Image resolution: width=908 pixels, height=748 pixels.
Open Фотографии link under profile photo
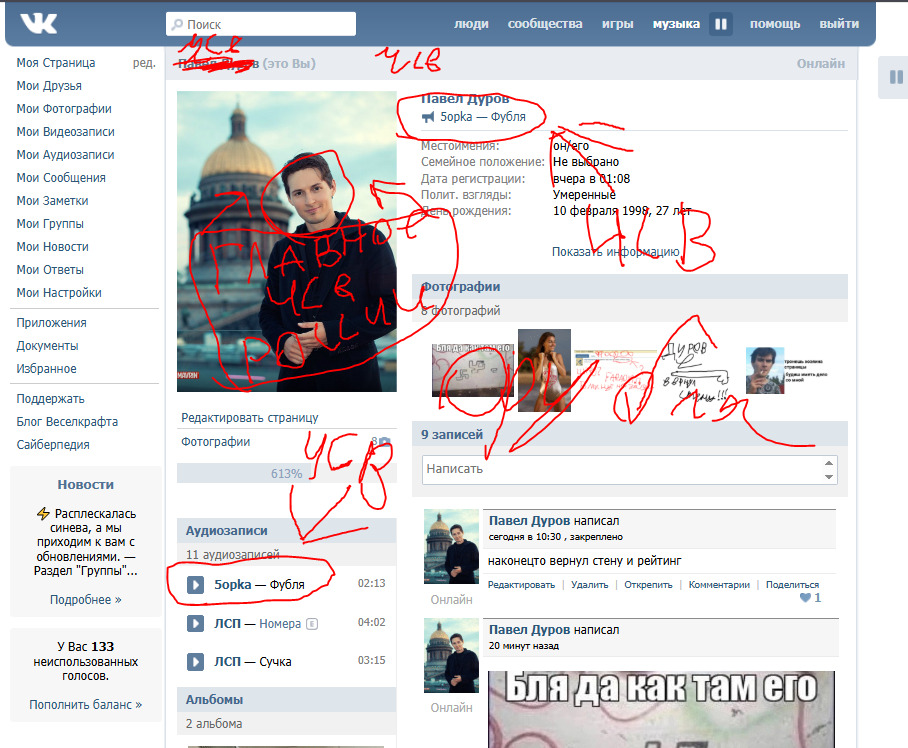[215, 442]
